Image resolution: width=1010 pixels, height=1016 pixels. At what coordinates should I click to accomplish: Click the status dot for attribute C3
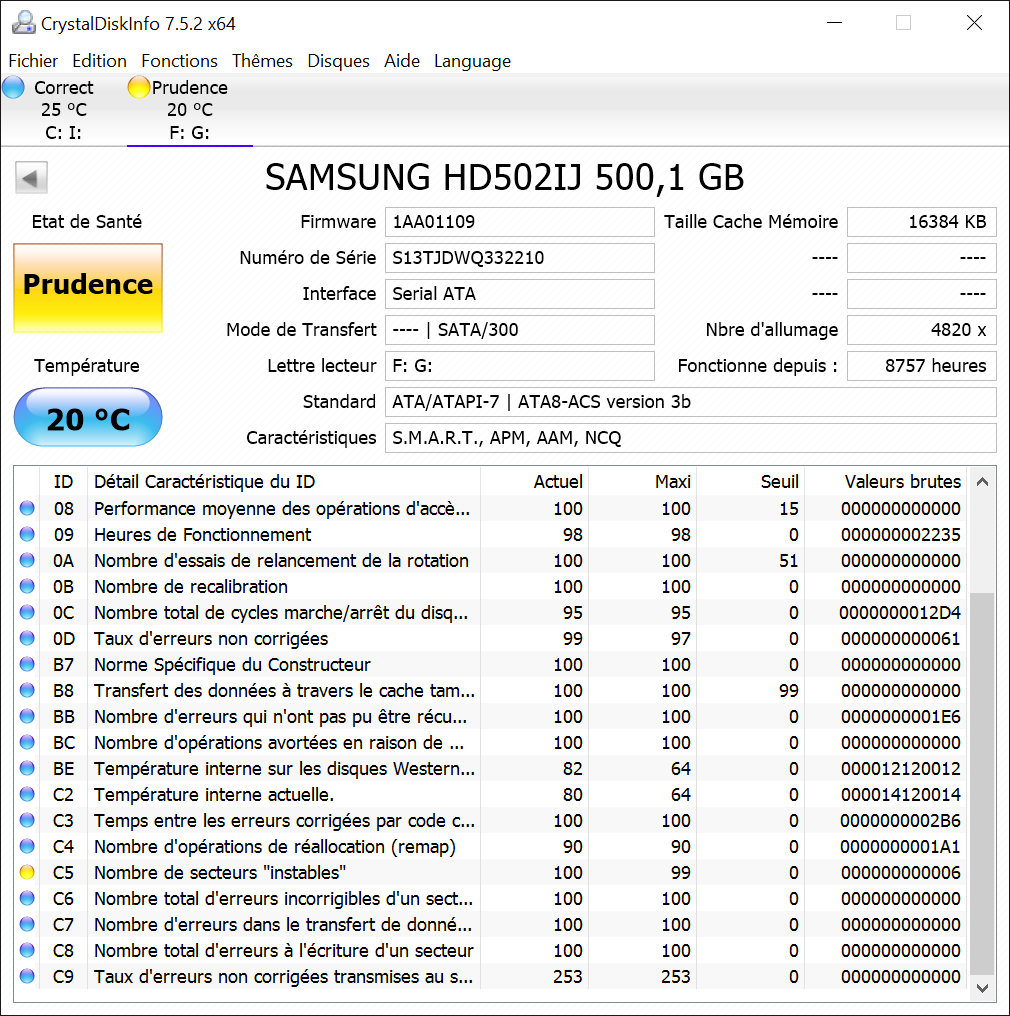coord(27,820)
